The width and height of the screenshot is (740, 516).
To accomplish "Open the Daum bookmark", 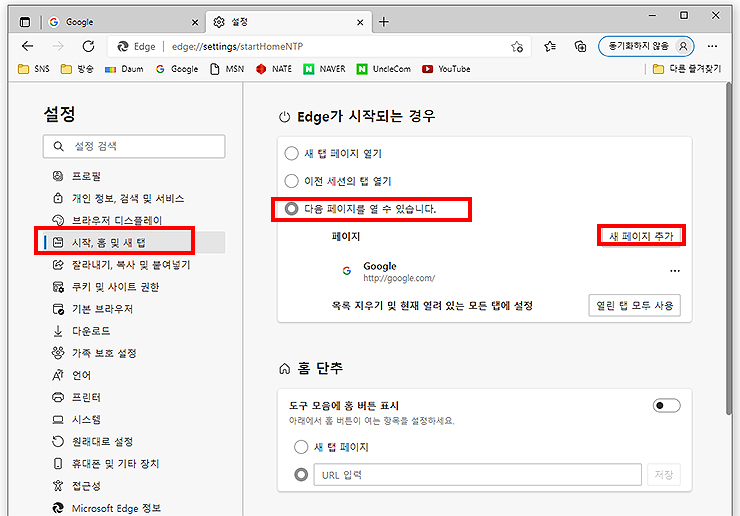I will [124, 69].
